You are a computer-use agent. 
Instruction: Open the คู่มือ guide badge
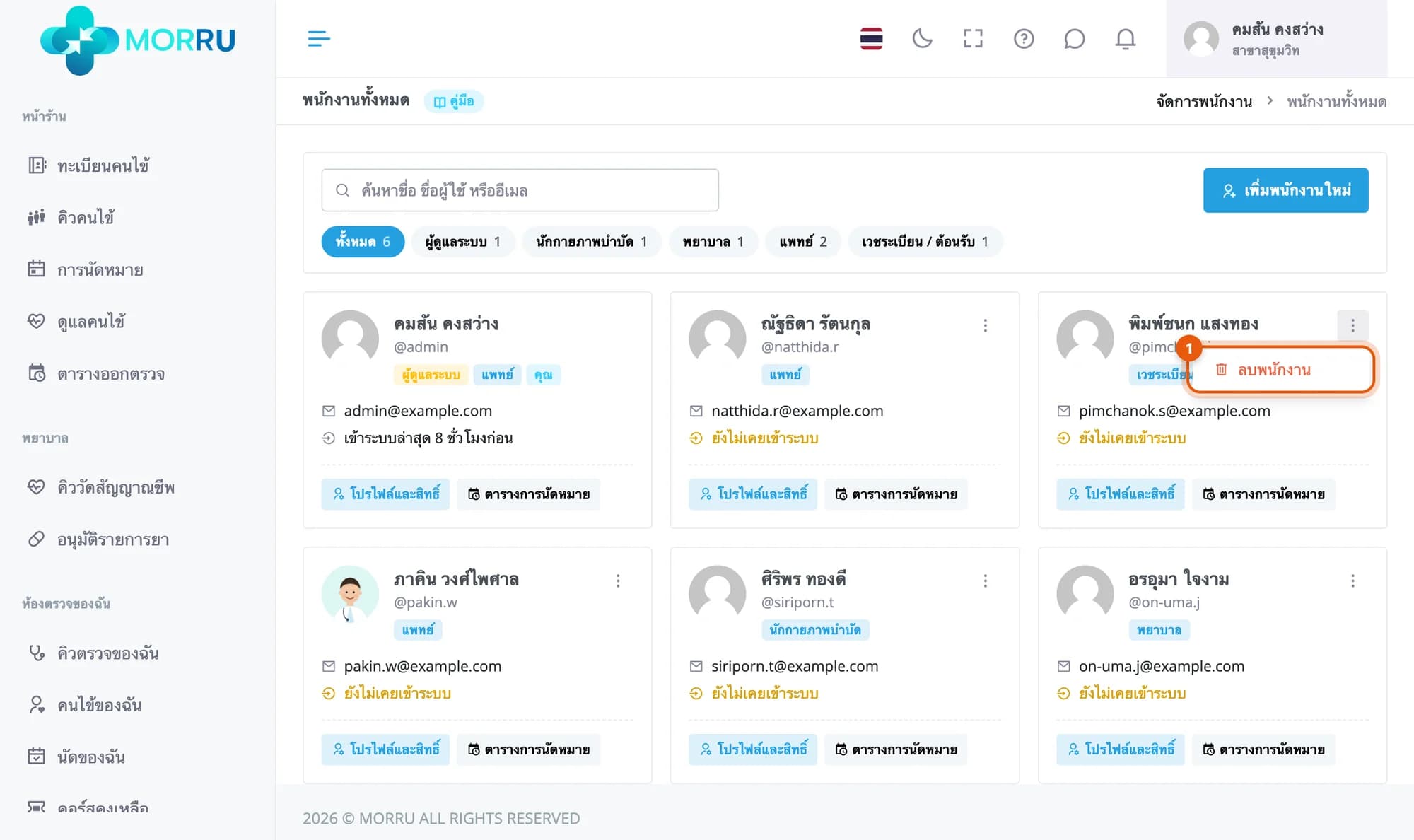point(454,101)
